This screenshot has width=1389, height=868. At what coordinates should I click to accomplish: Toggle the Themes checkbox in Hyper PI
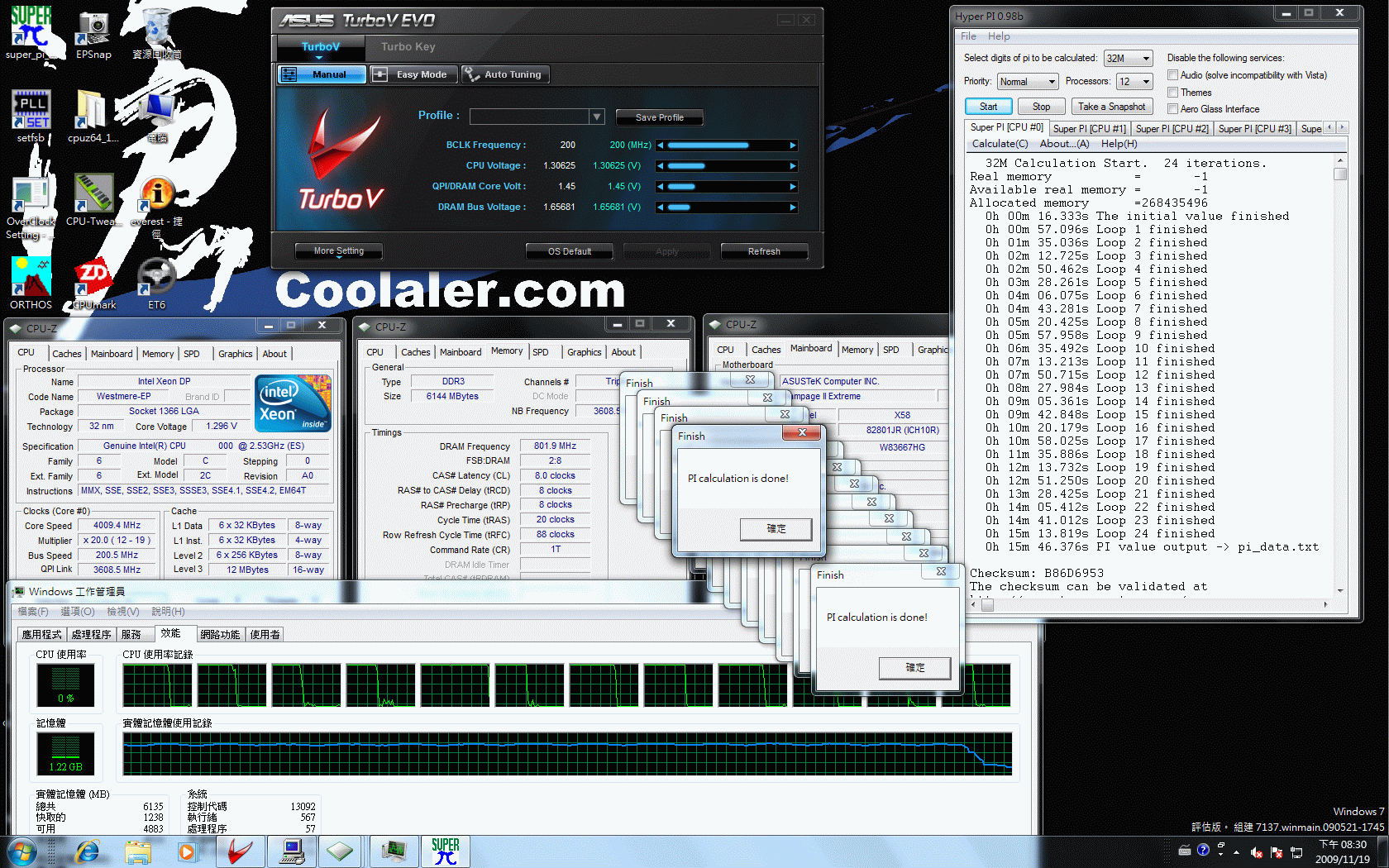[x=1172, y=93]
